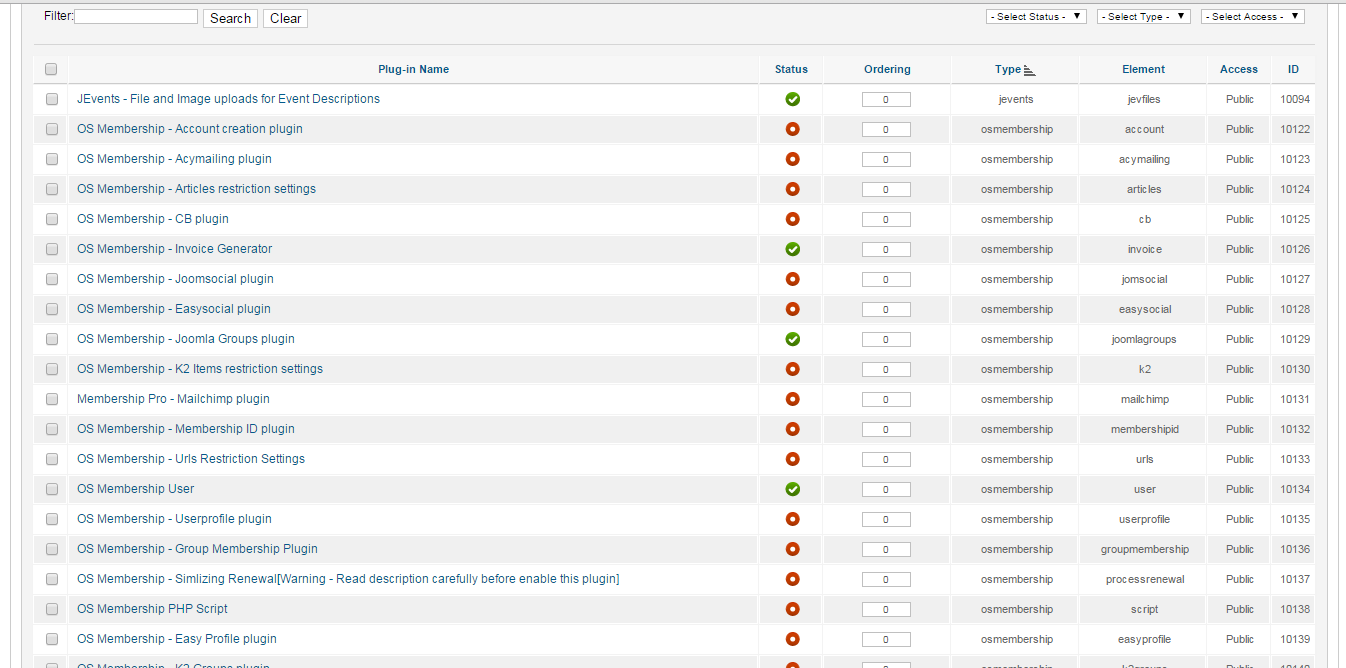1346x668 pixels.
Task: Click the Clear filter button
Action: coord(285,18)
